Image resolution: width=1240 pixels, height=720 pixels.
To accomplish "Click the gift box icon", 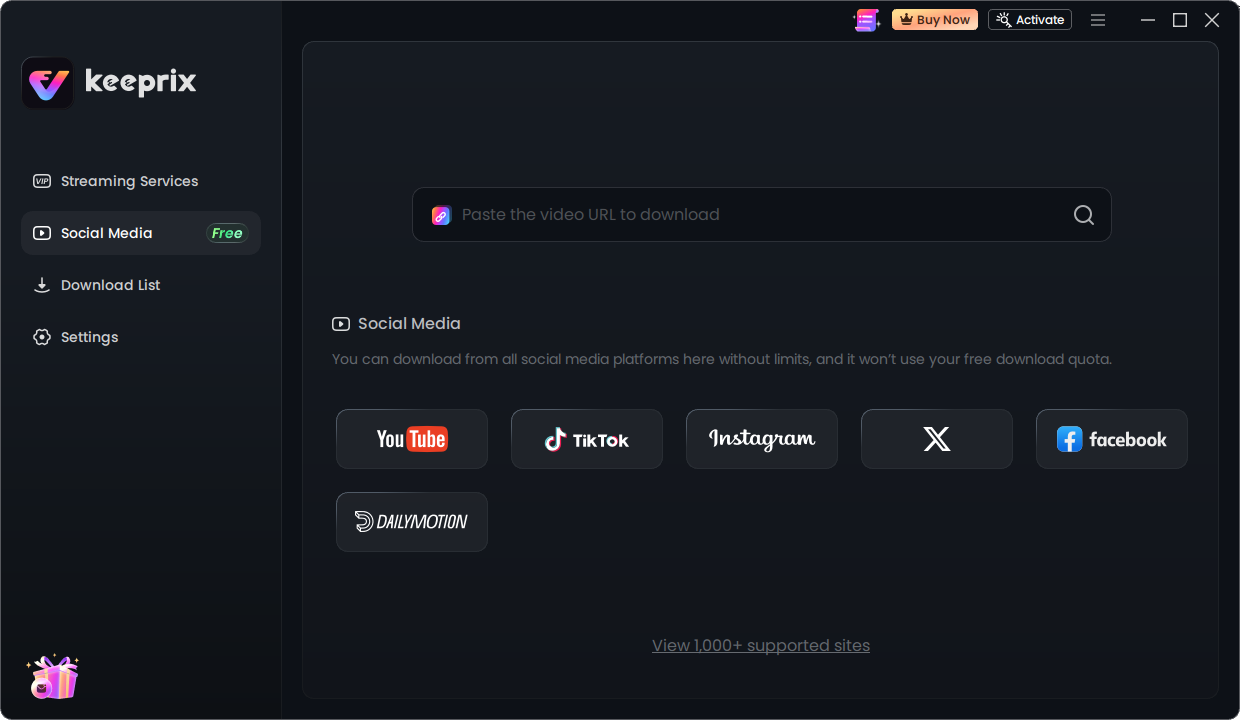I will click(53, 677).
